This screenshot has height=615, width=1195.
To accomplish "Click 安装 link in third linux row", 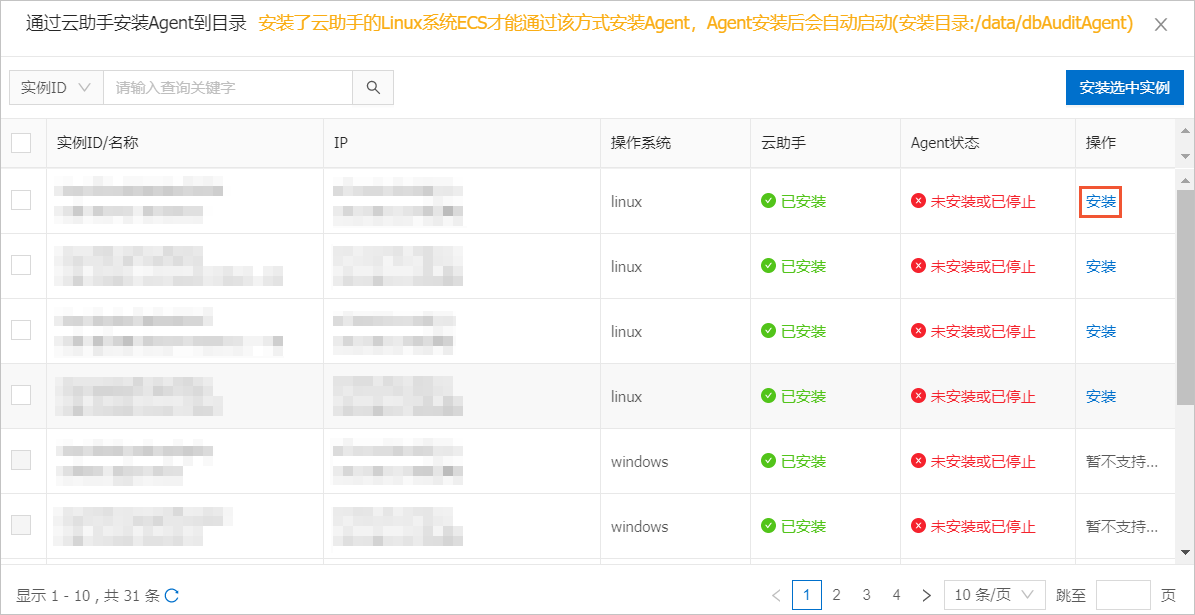I will (x=1100, y=332).
